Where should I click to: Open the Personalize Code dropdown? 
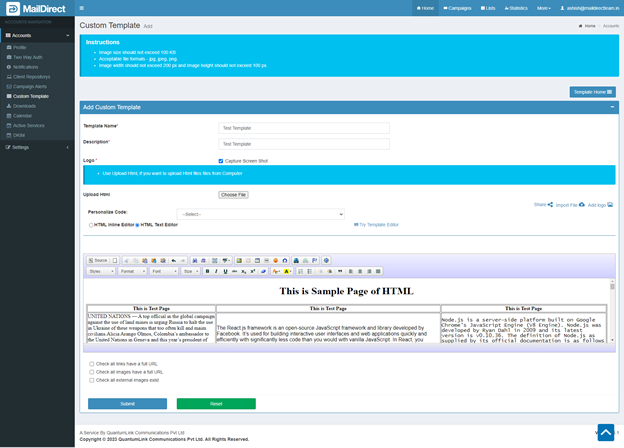coord(260,214)
